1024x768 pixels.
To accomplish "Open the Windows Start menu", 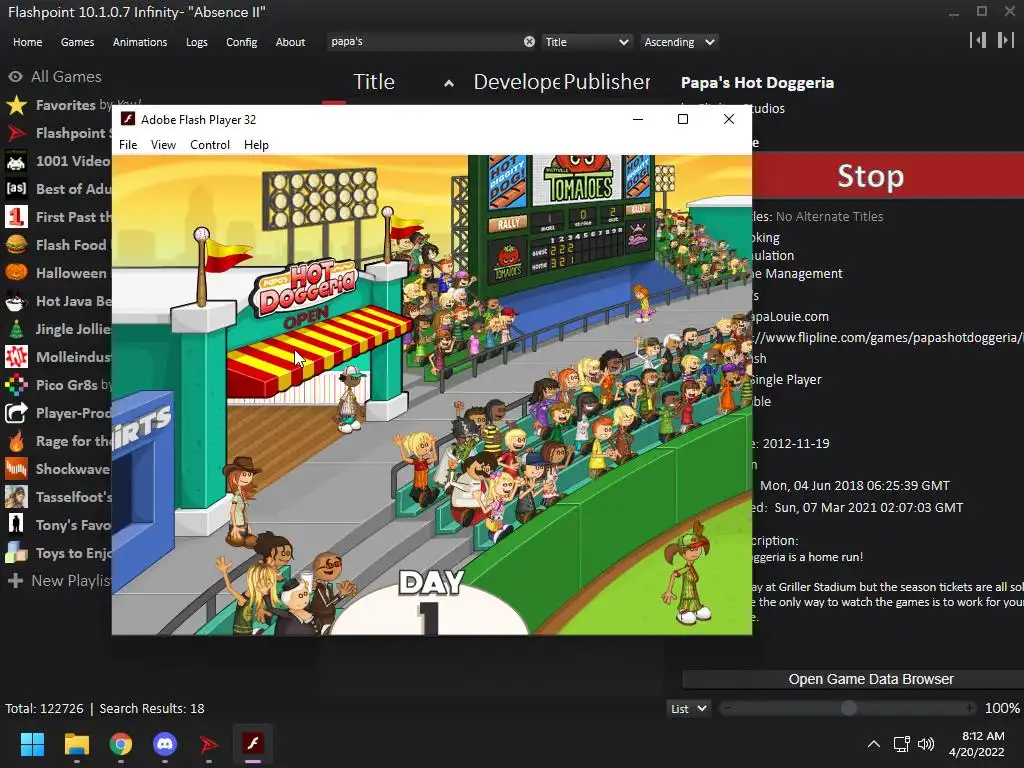I will click(x=32, y=744).
